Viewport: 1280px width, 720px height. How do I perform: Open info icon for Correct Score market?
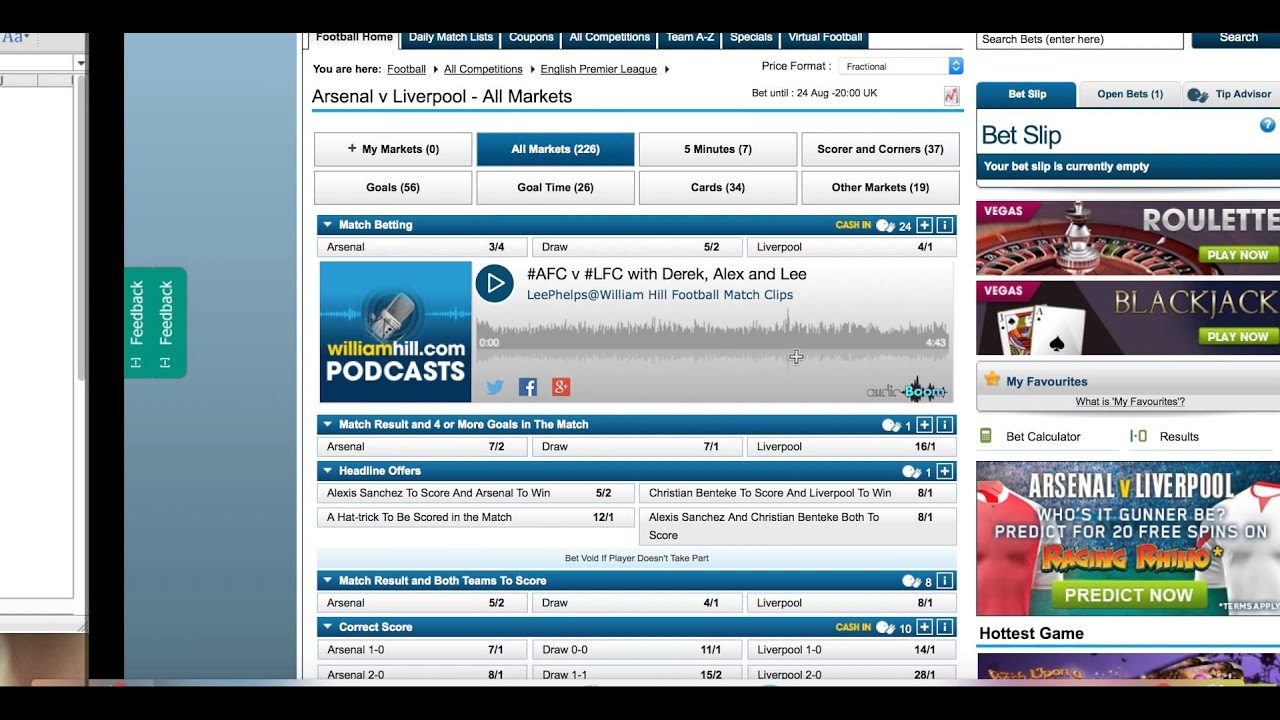coord(944,627)
